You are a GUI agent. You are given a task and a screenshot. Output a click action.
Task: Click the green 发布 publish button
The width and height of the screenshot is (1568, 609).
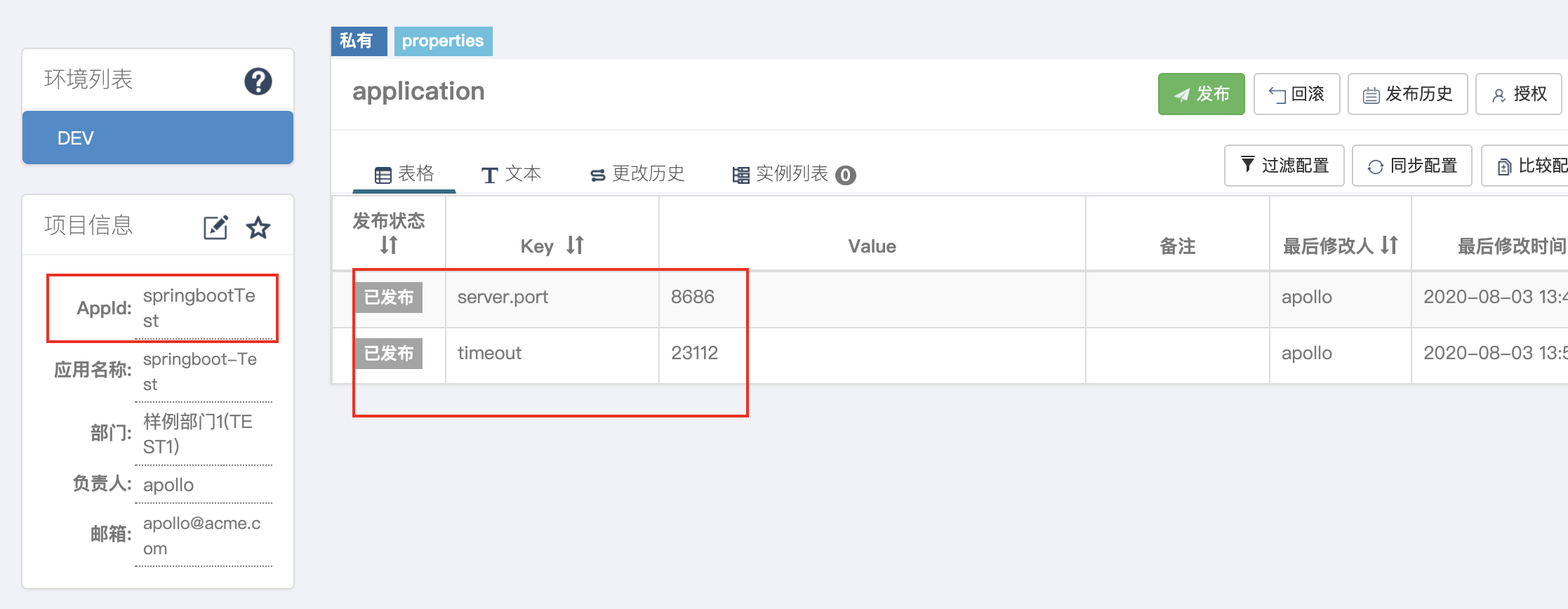coord(1201,94)
